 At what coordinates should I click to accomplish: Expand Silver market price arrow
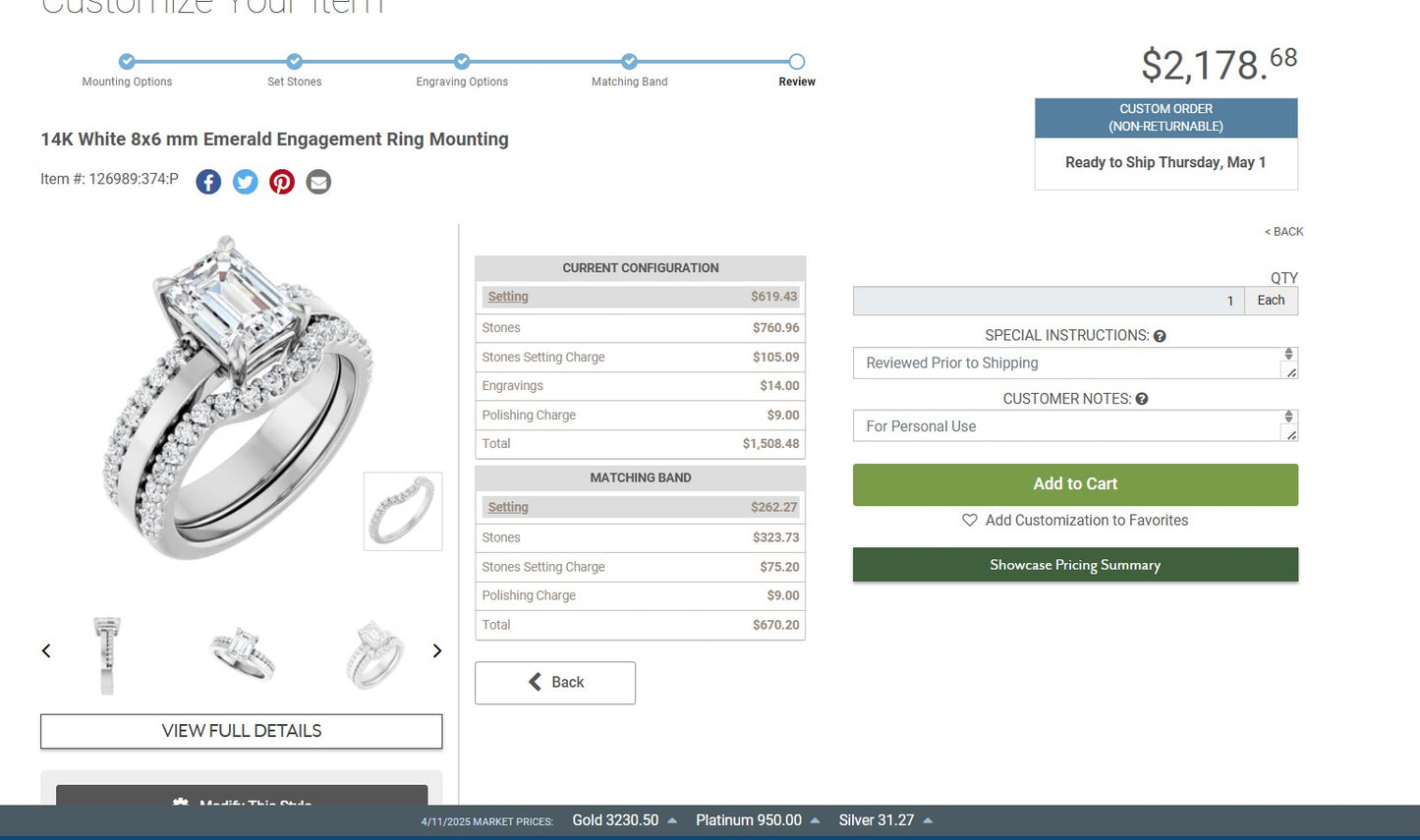pyautogui.click(x=928, y=820)
